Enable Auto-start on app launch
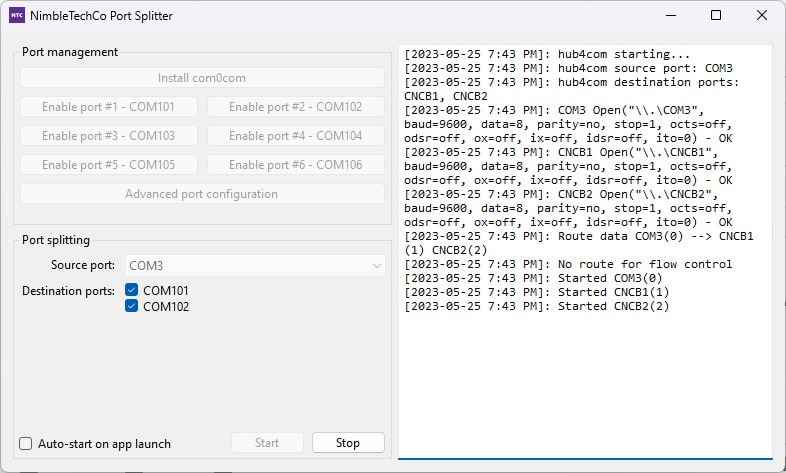Viewport: 786px width, 473px height. point(27,444)
